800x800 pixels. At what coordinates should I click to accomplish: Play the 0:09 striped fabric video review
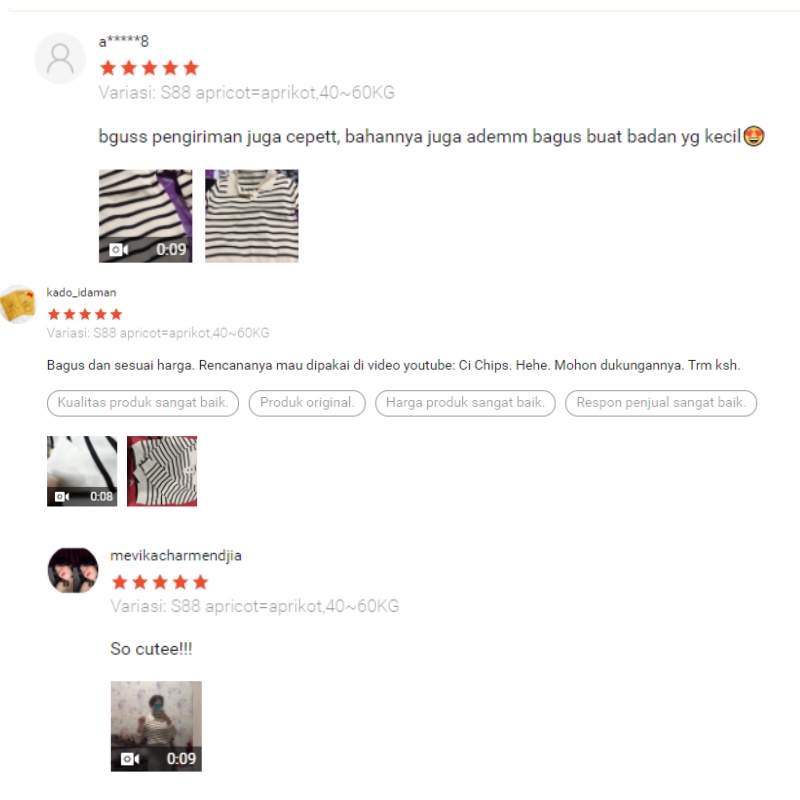[145, 216]
